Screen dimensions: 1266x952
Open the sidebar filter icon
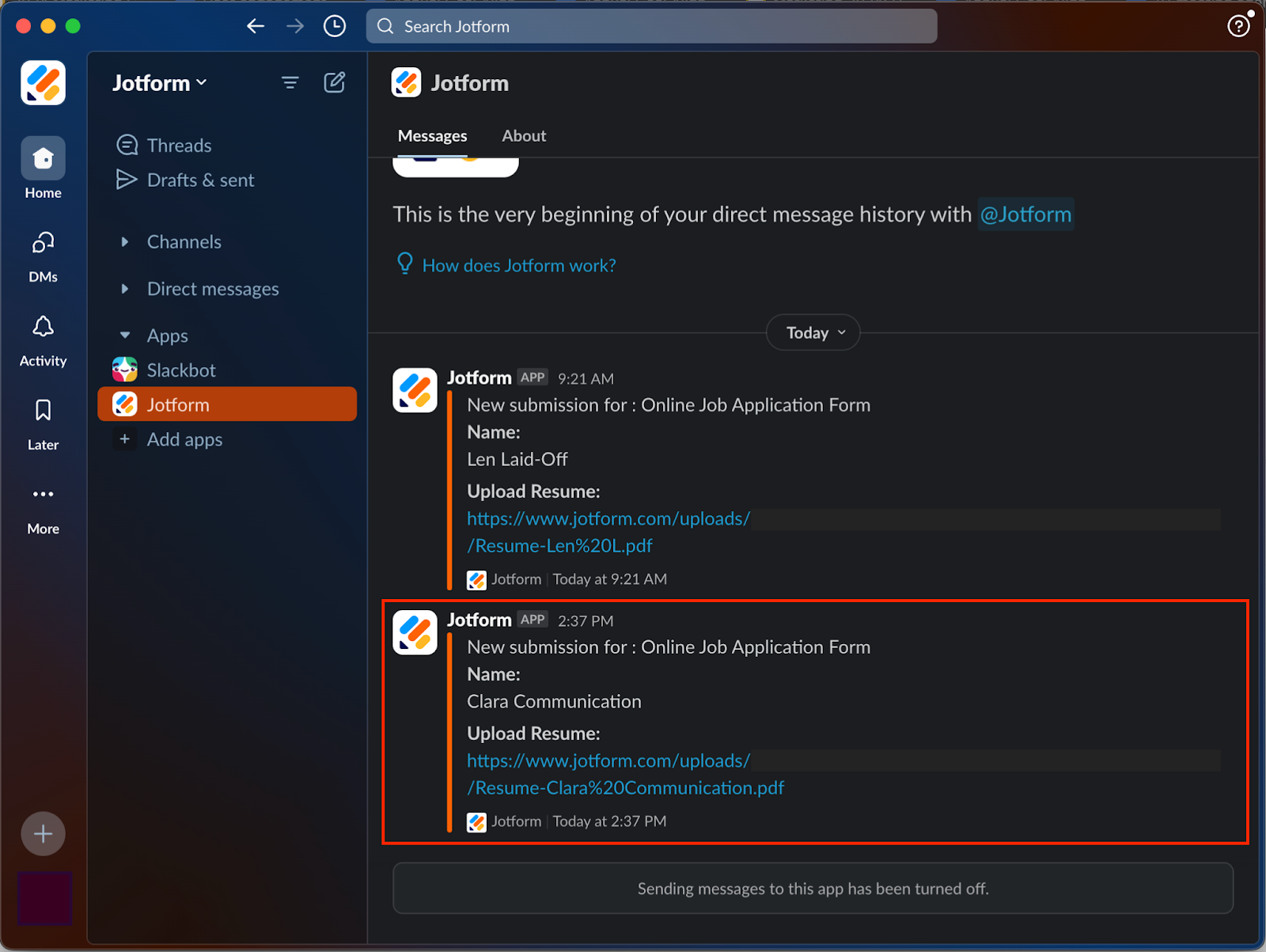(290, 82)
